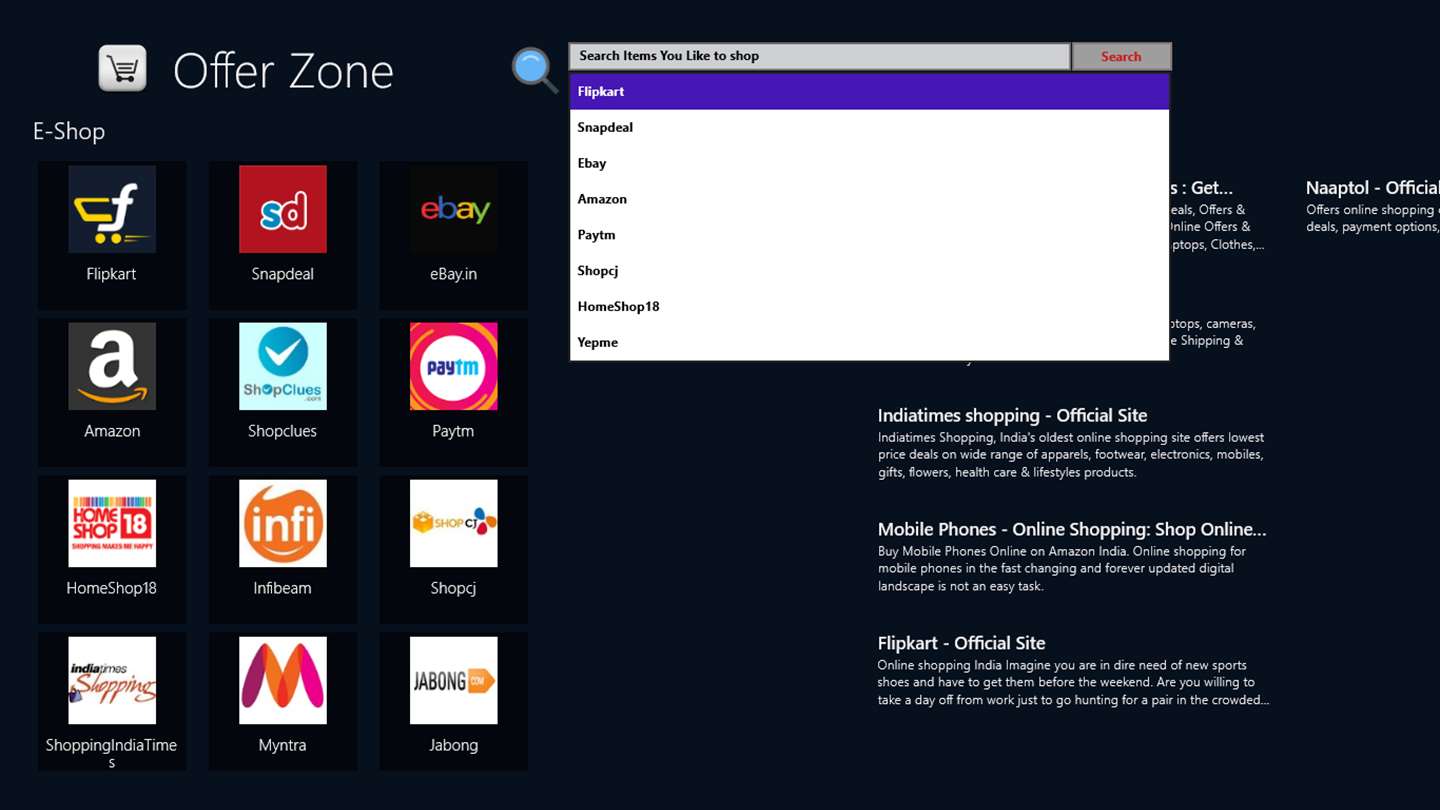The image size is (1440, 810).
Task: Pick Shopcj in the suggestion list
Action: [x=870, y=271]
